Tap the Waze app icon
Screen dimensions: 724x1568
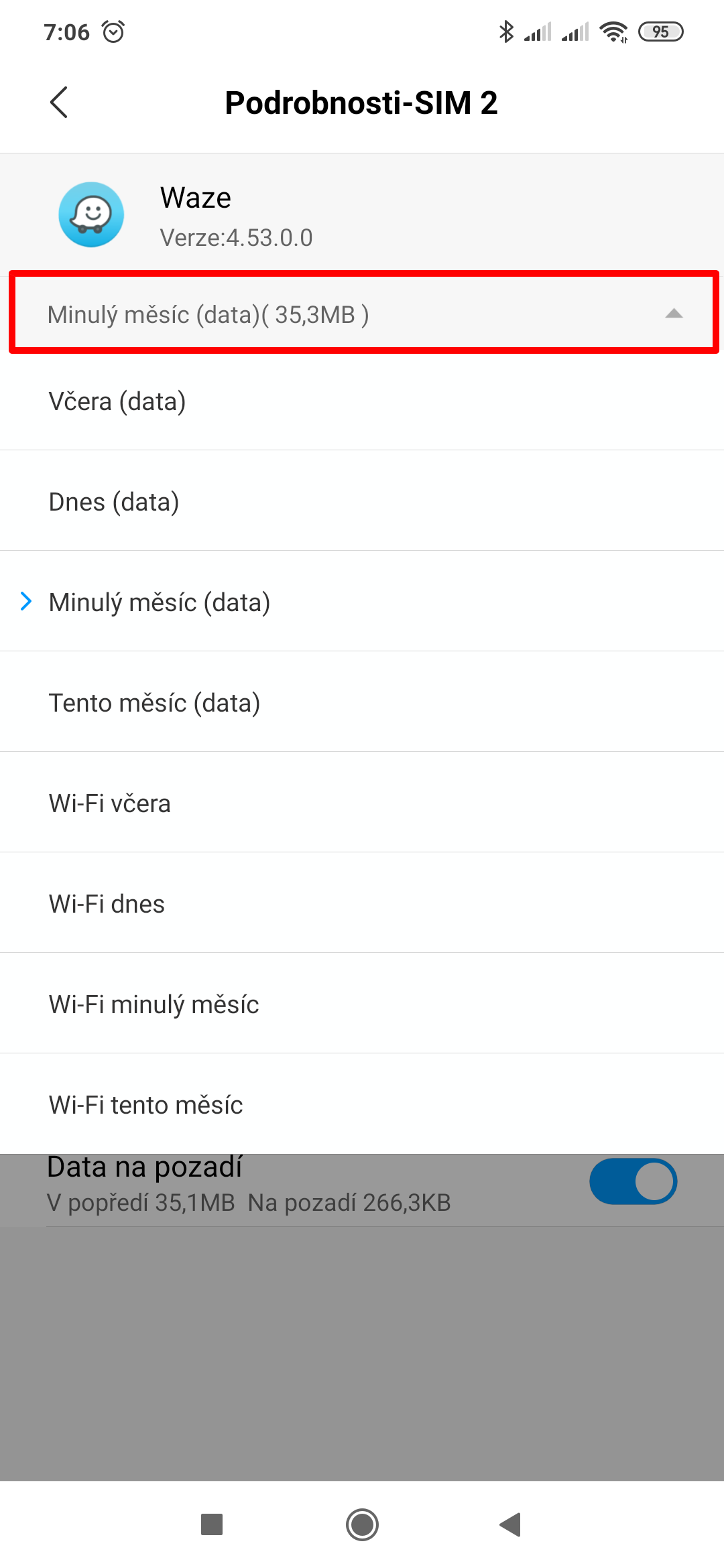[x=91, y=214]
